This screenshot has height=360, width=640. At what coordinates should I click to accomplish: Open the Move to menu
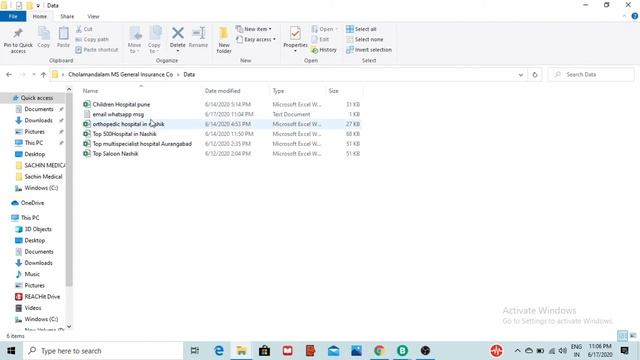[x=134, y=40]
